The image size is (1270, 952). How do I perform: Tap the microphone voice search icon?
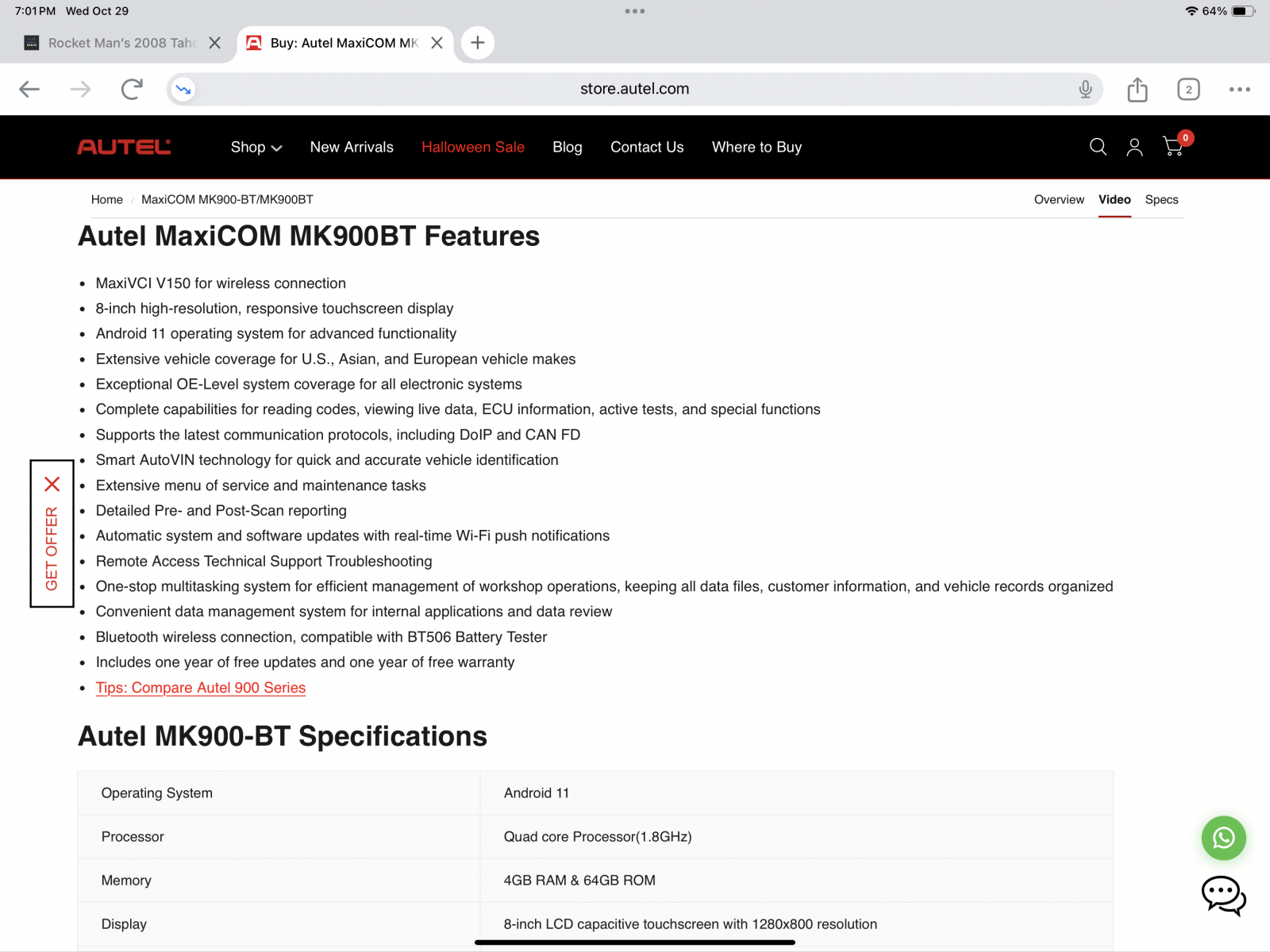pyautogui.click(x=1085, y=89)
